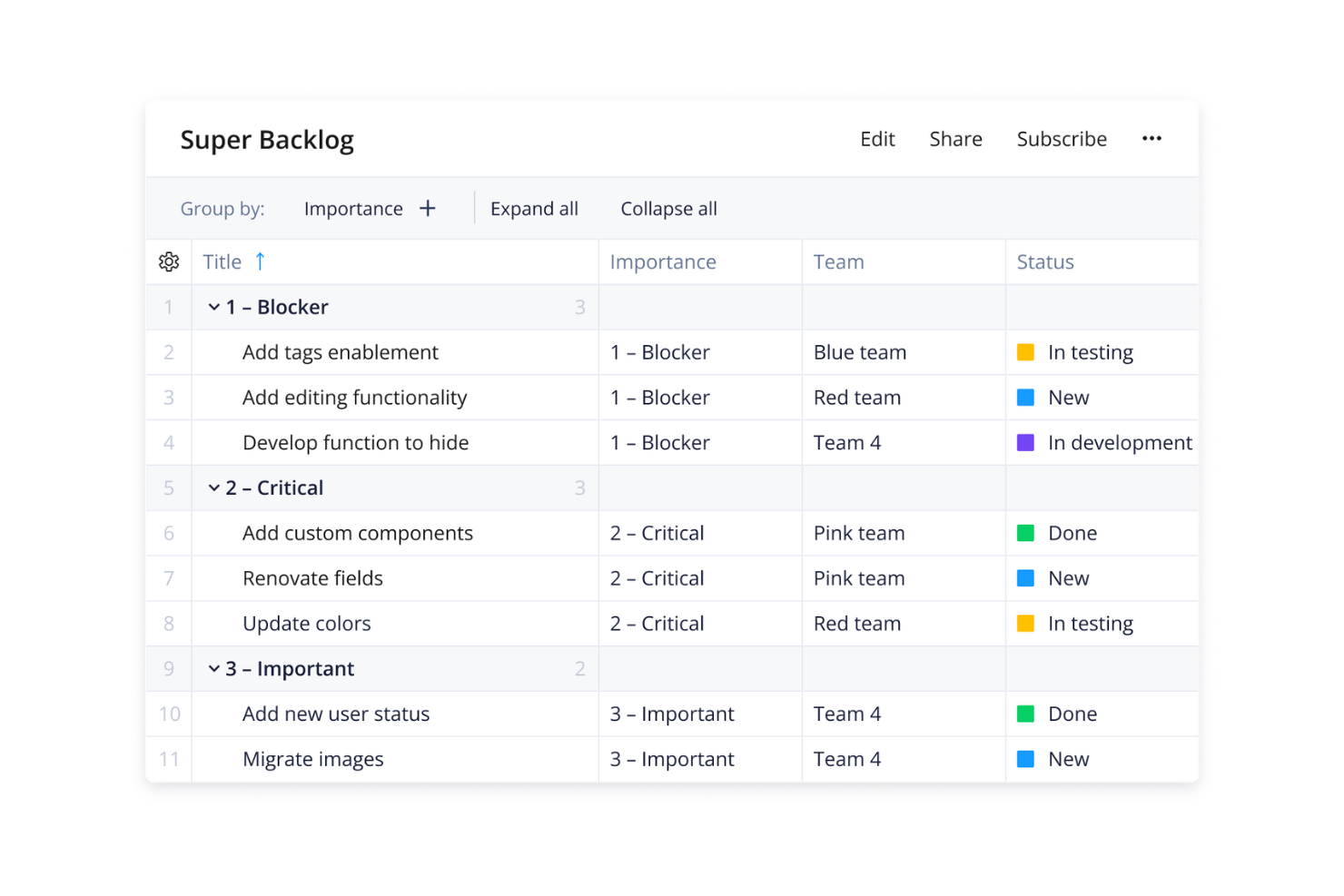Screen dimensions: 1344x896
Task: Click the Add editing functionality title
Action: pyautogui.click(x=355, y=398)
